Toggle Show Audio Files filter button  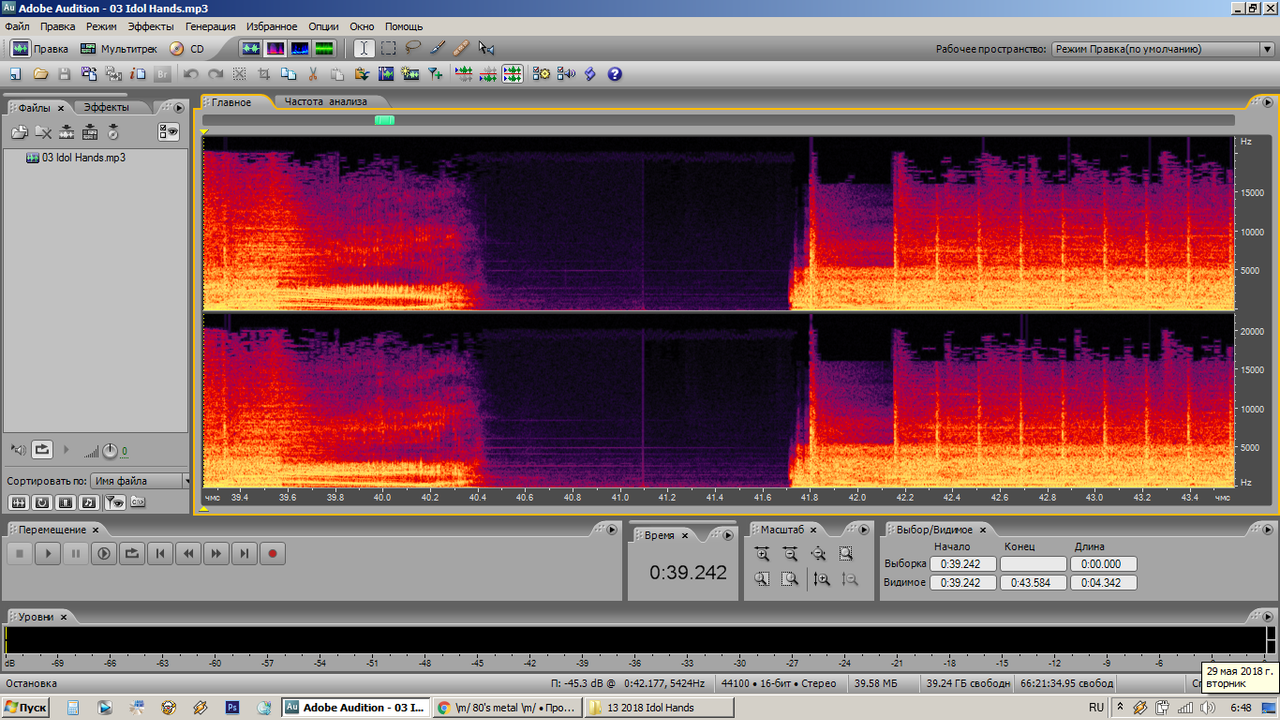click(19, 502)
